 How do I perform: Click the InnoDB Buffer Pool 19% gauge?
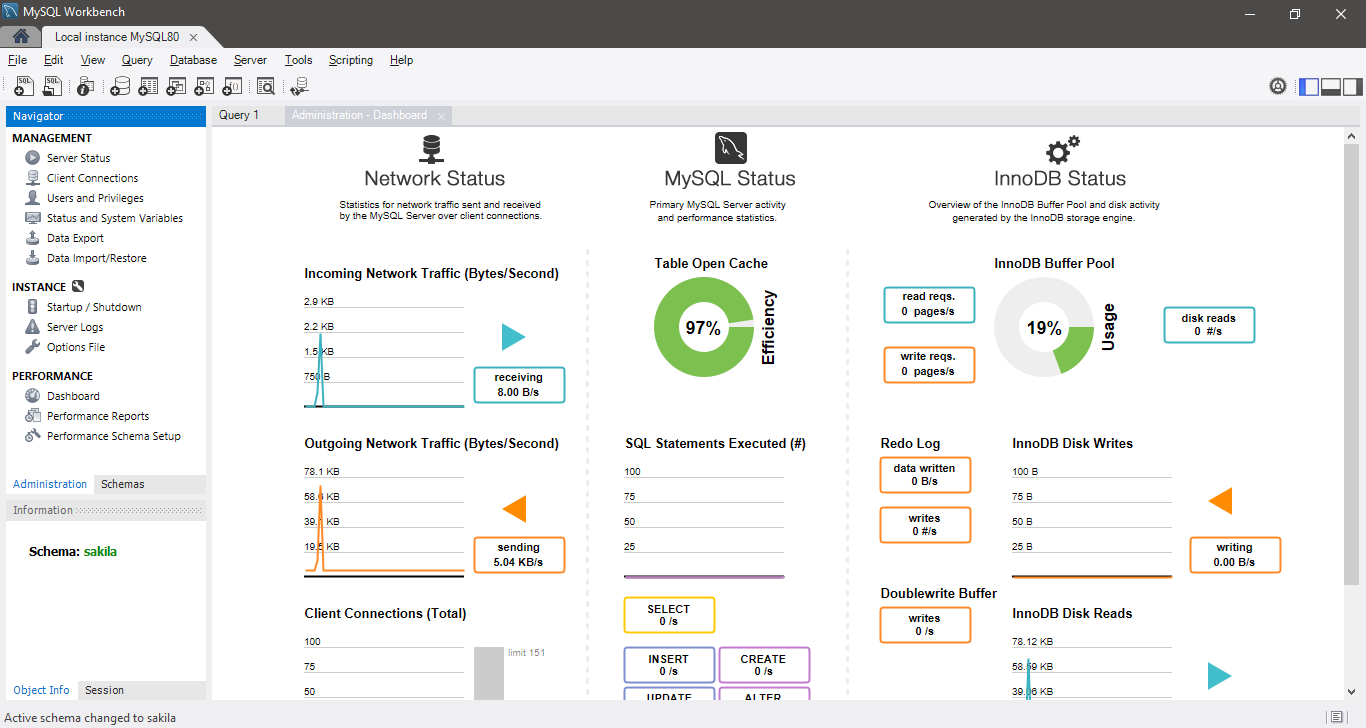1044,328
